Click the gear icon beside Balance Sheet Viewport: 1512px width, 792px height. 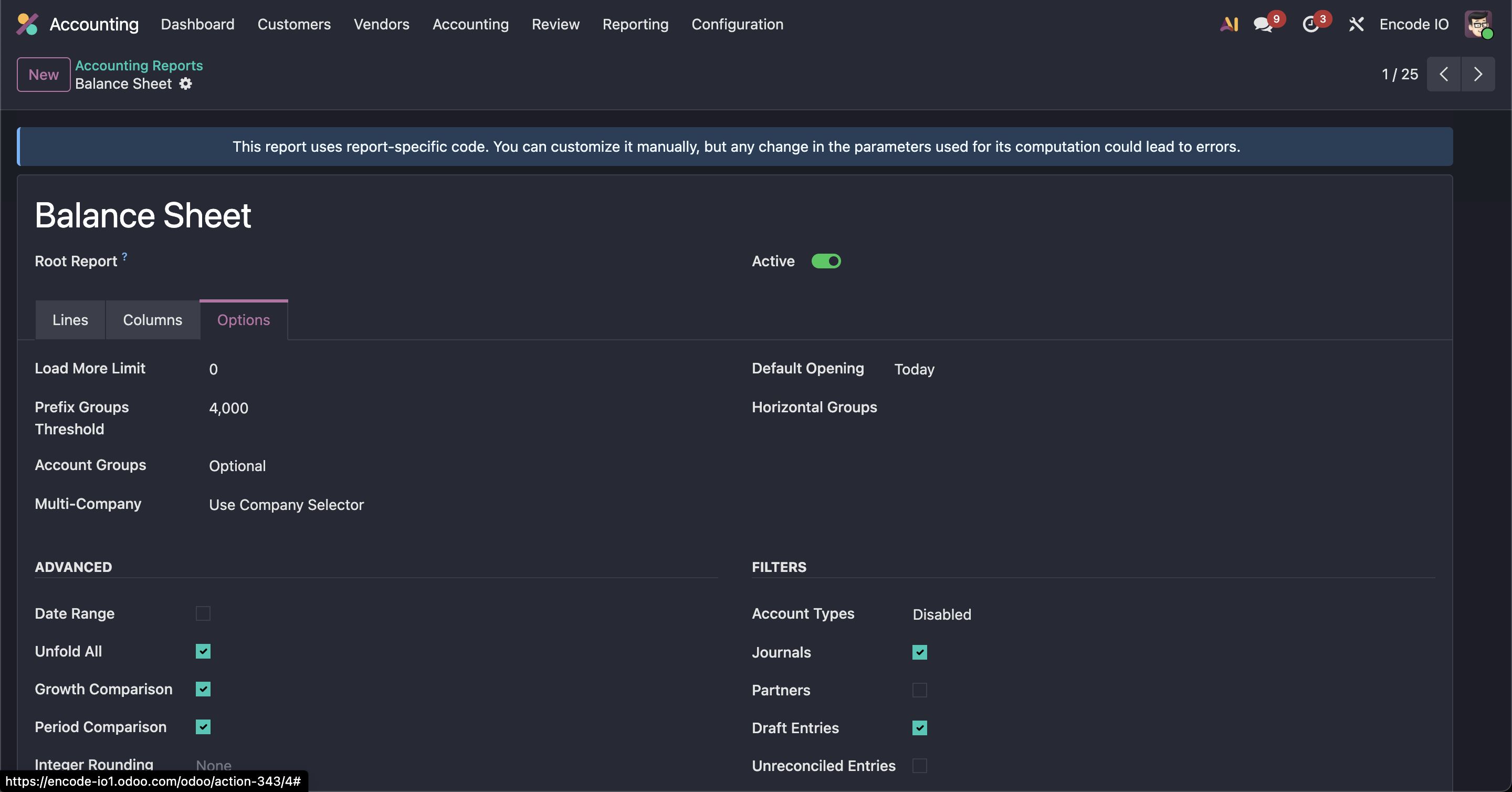pyautogui.click(x=185, y=84)
